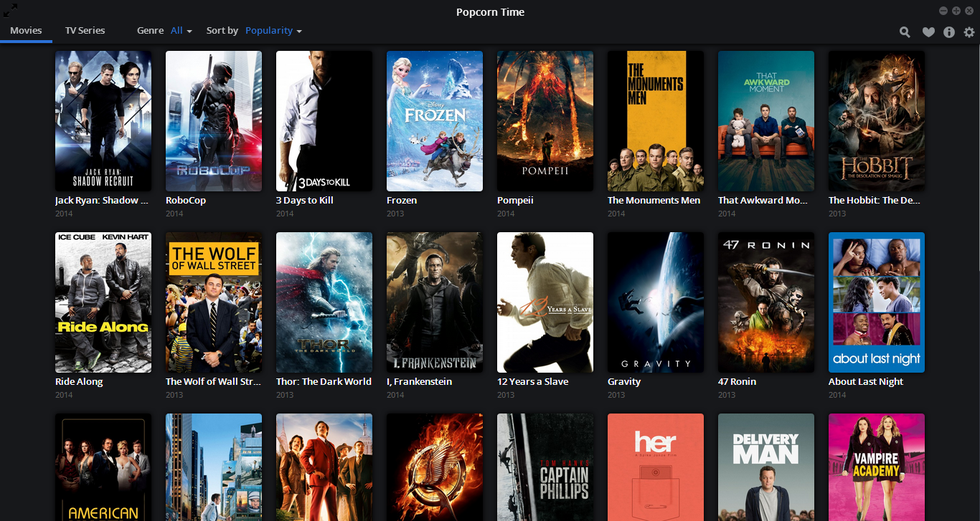This screenshot has width=980, height=521.
Task: Expand the Genre dropdown
Action: [181, 31]
